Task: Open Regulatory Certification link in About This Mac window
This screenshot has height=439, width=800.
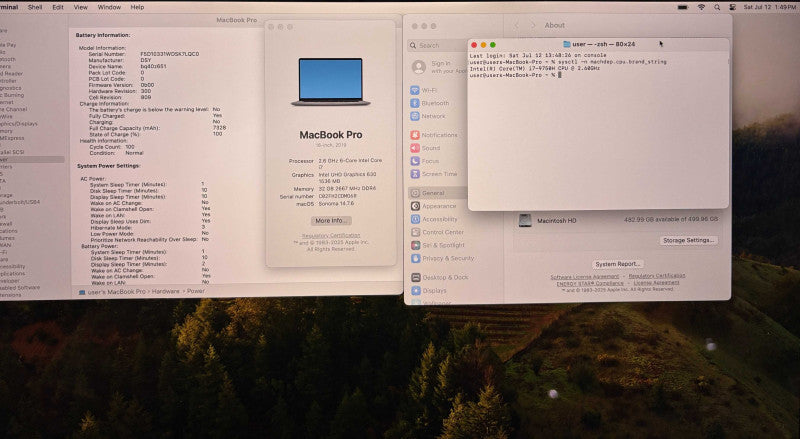Action: click(x=331, y=235)
